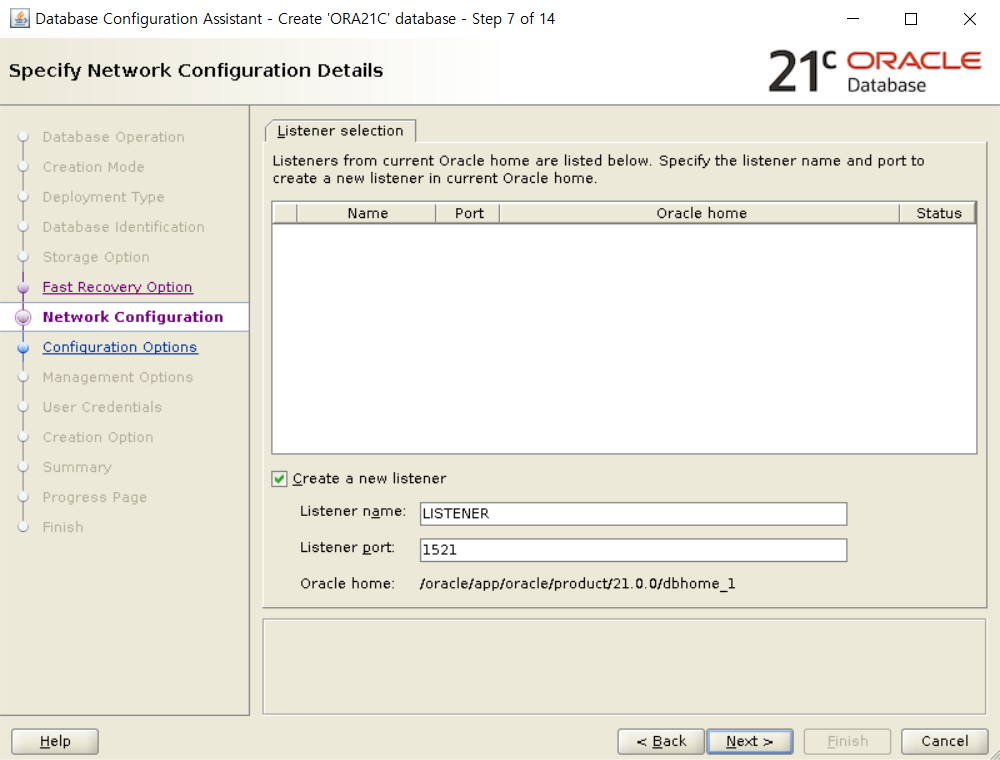Click the Java app icon in title bar
Screen dimensions: 1000x760
(19, 18)
